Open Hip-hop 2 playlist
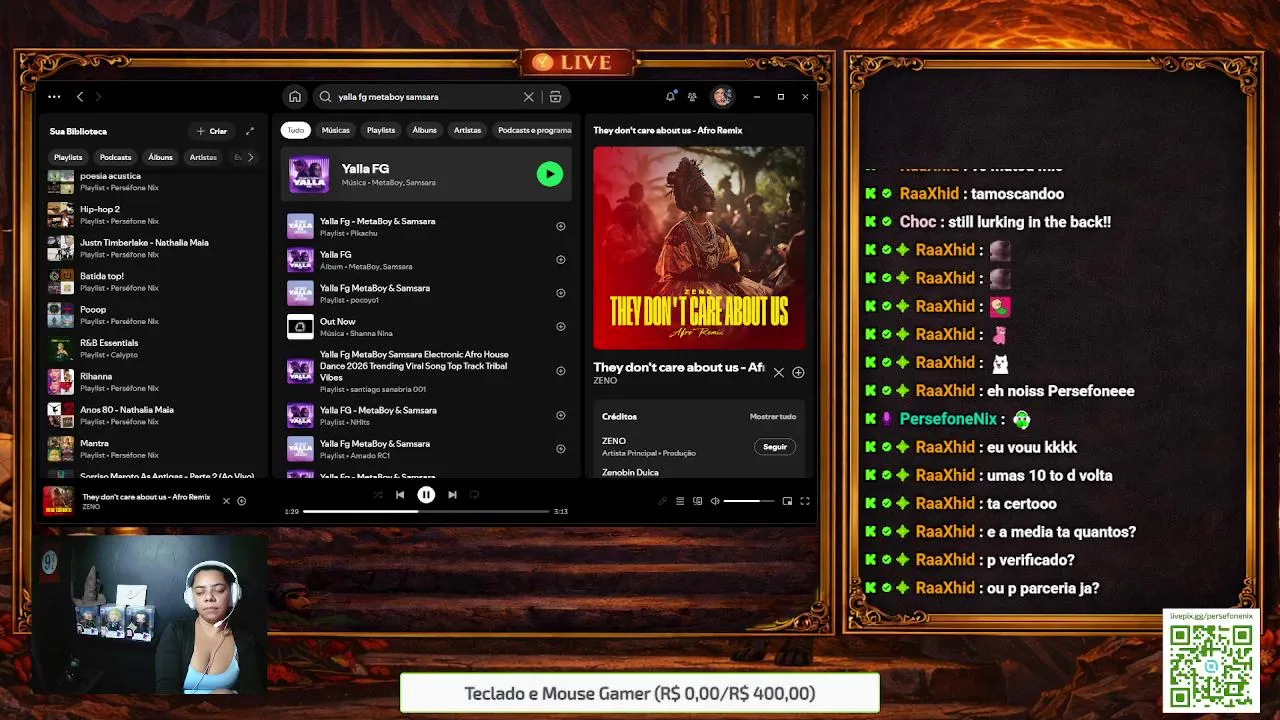Screen dimensions: 1280x720 pyautogui.click(x=155, y=215)
